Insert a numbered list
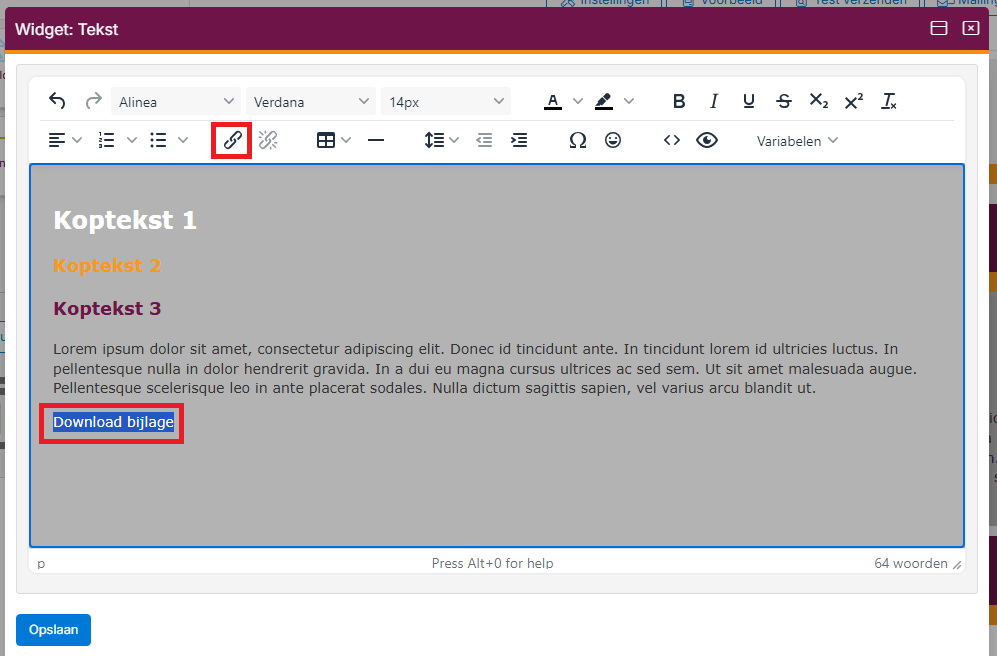997x656 pixels. [x=107, y=140]
